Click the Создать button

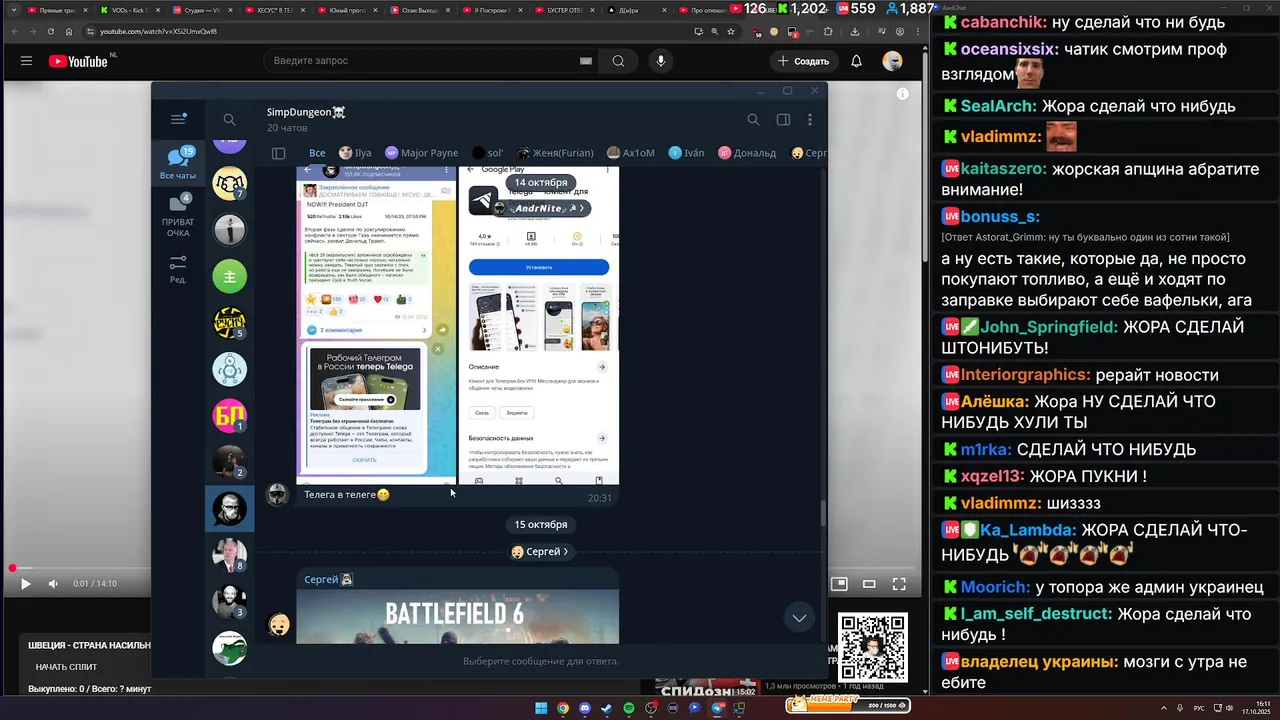[803, 61]
